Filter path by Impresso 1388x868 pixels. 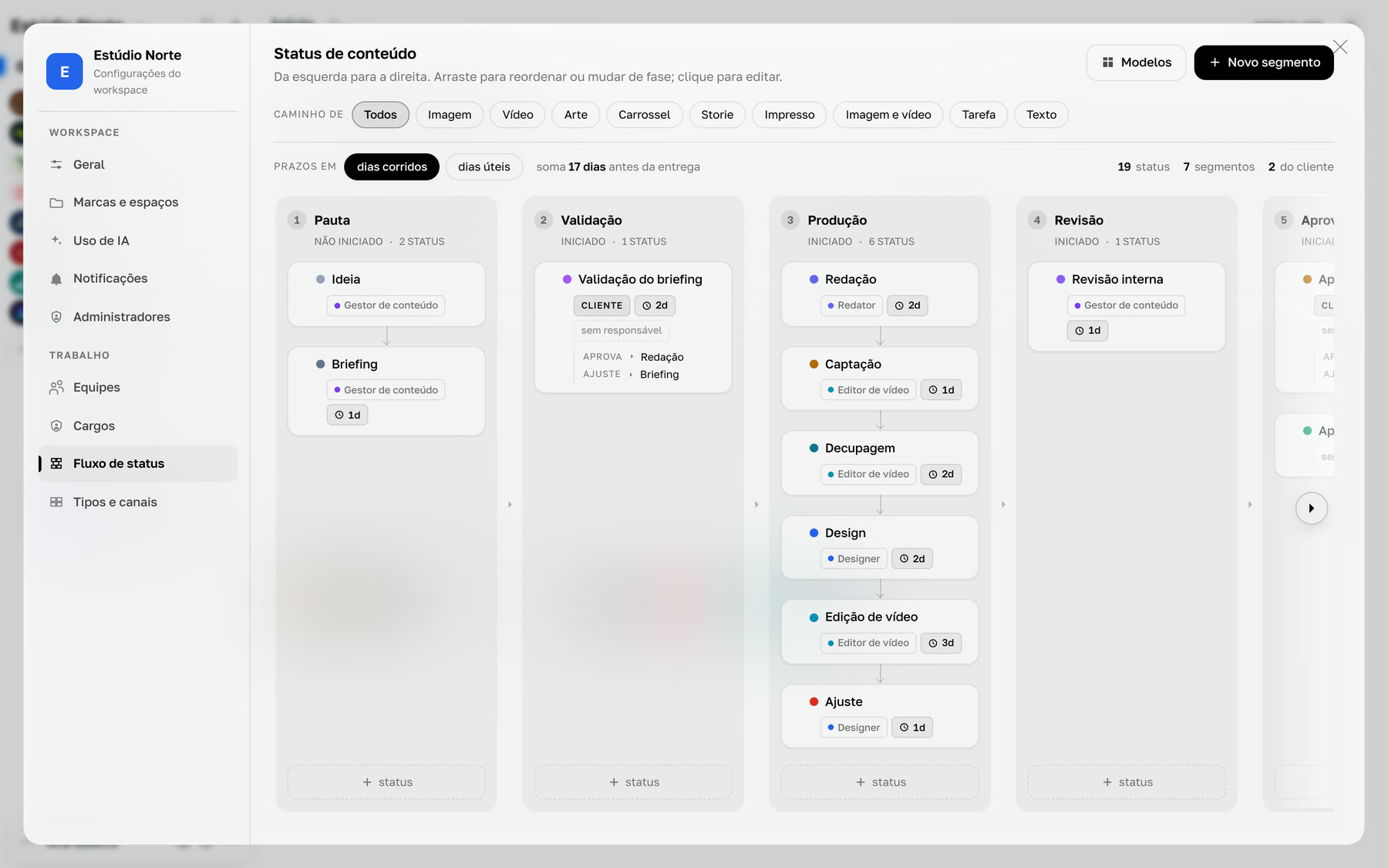coord(789,115)
